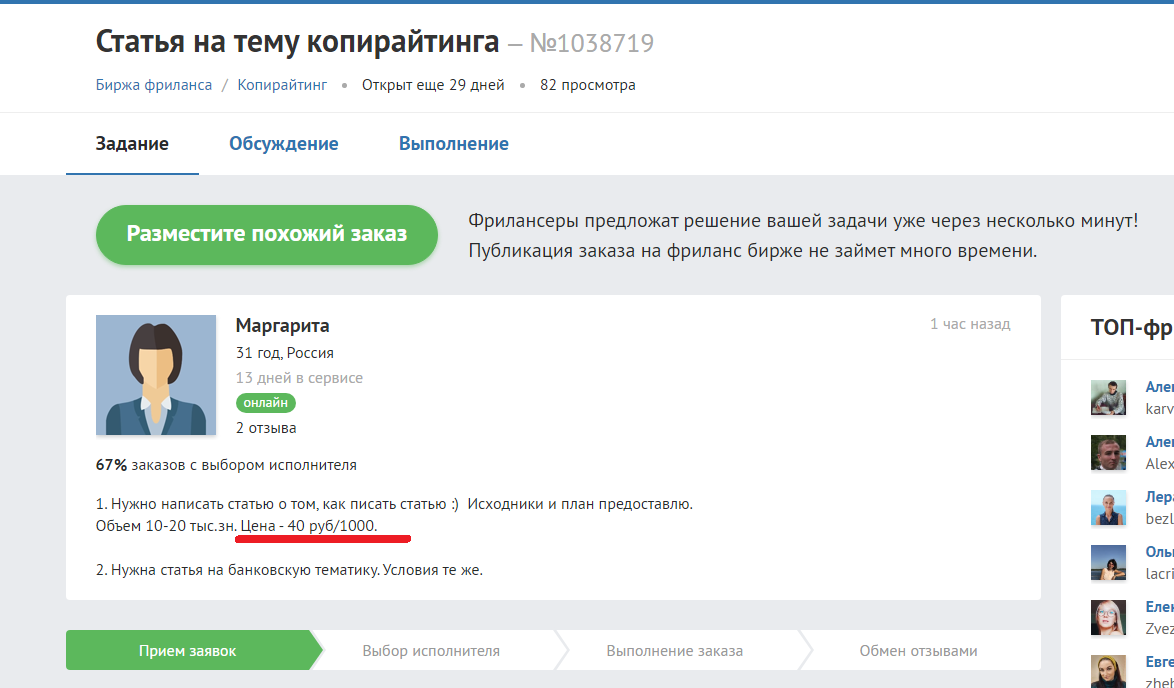Click the 31 год, Россия text
The height and width of the screenshot is (688, 1174).
[285, 353]
